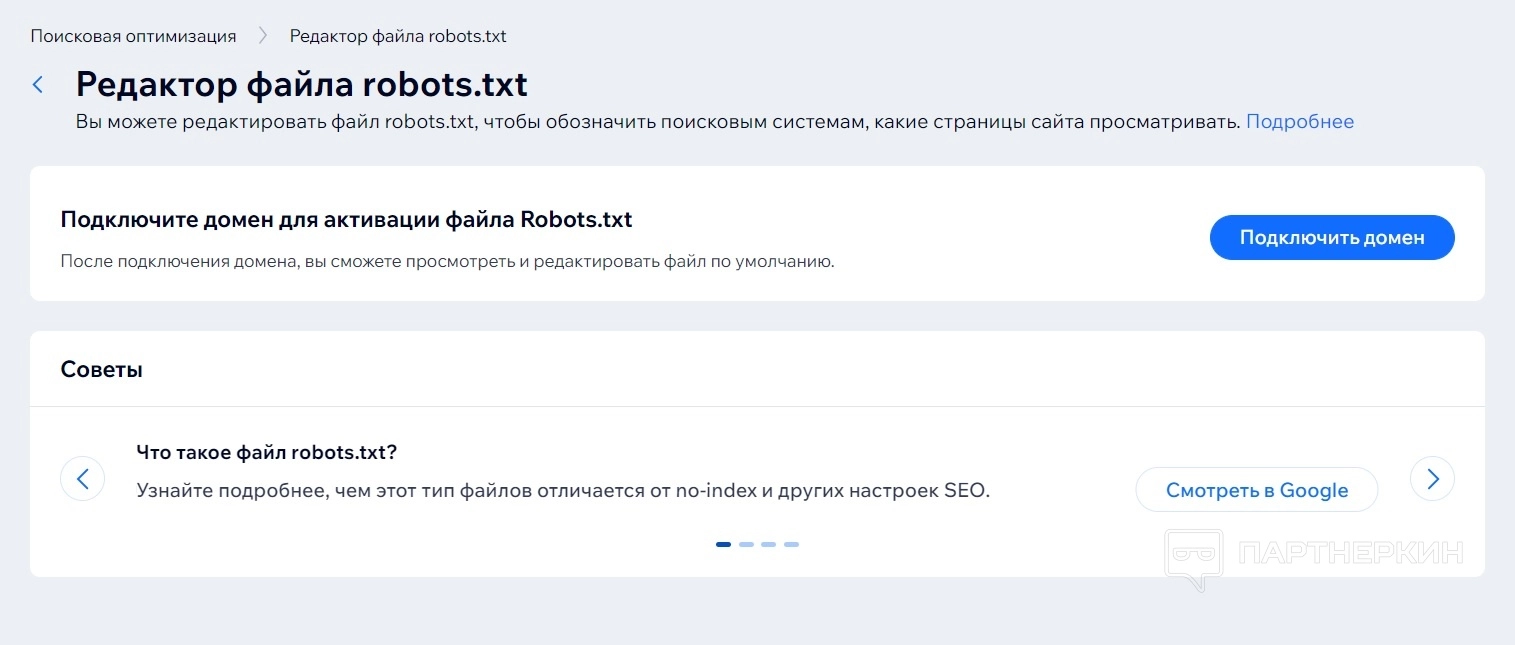Show the previous tip with left arrow

coord(83,479)
